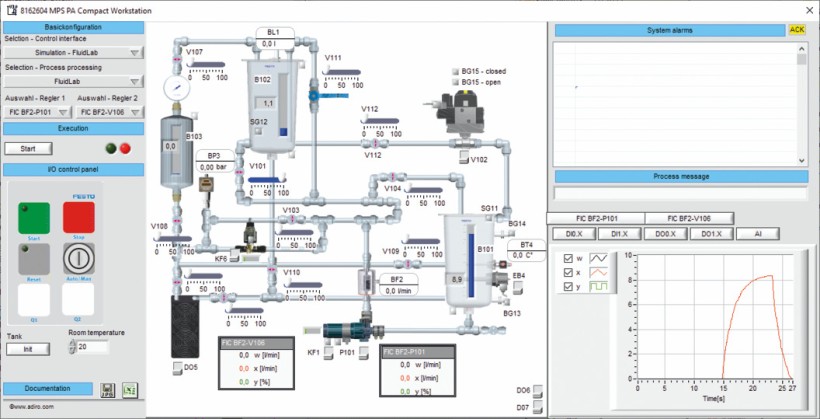Open the Excel export icon

pos(129,390)
